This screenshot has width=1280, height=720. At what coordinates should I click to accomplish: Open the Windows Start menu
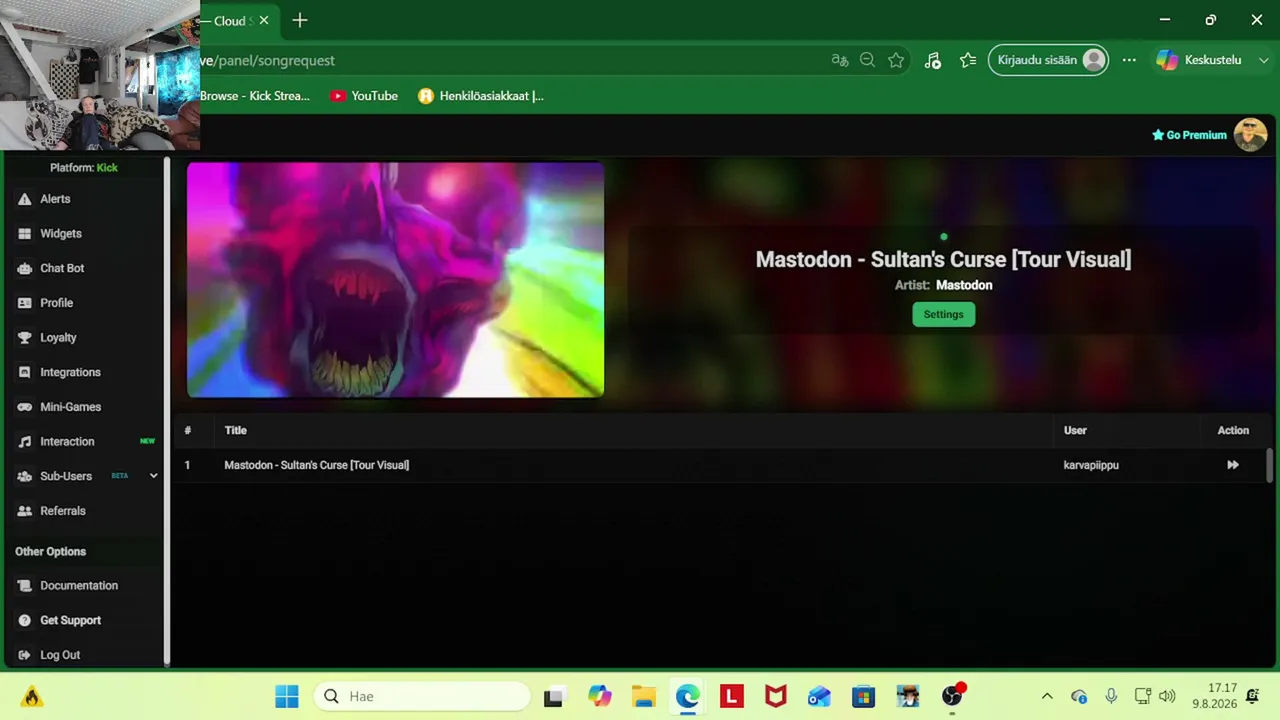(287, 696)
